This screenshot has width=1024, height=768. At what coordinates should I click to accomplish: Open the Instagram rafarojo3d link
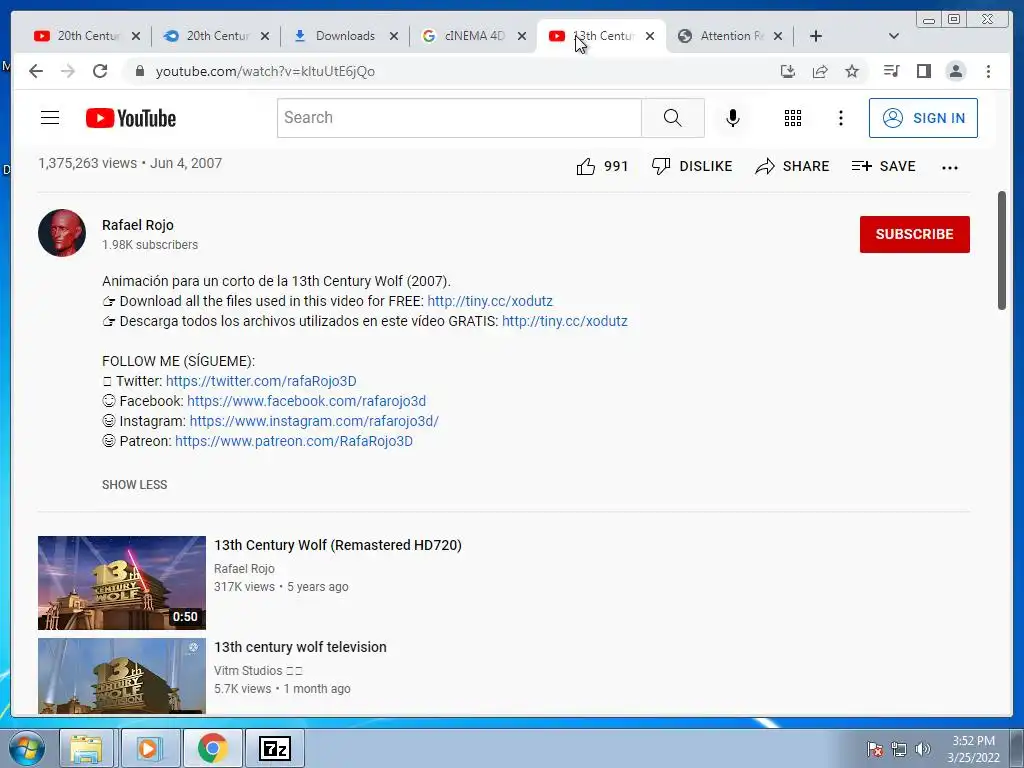(314, 421)
